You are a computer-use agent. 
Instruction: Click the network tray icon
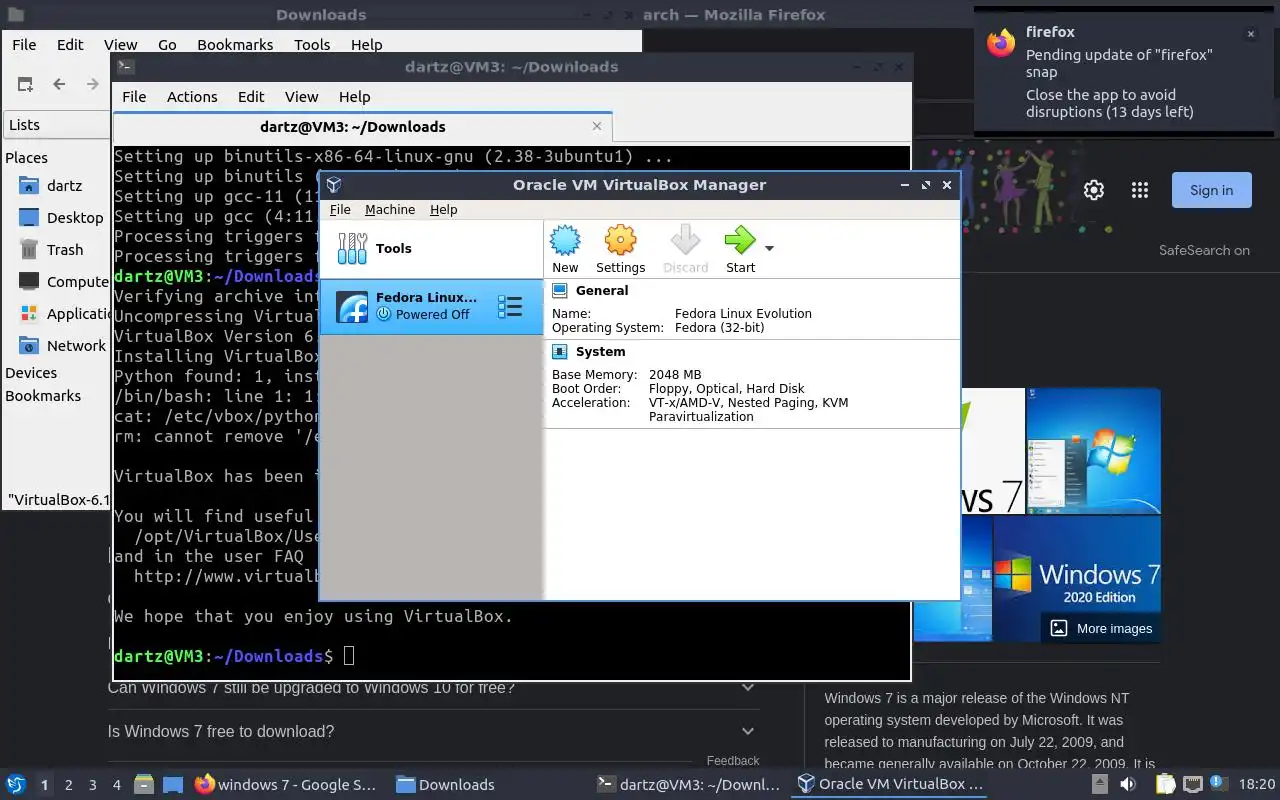click(x=1193, y=784)
